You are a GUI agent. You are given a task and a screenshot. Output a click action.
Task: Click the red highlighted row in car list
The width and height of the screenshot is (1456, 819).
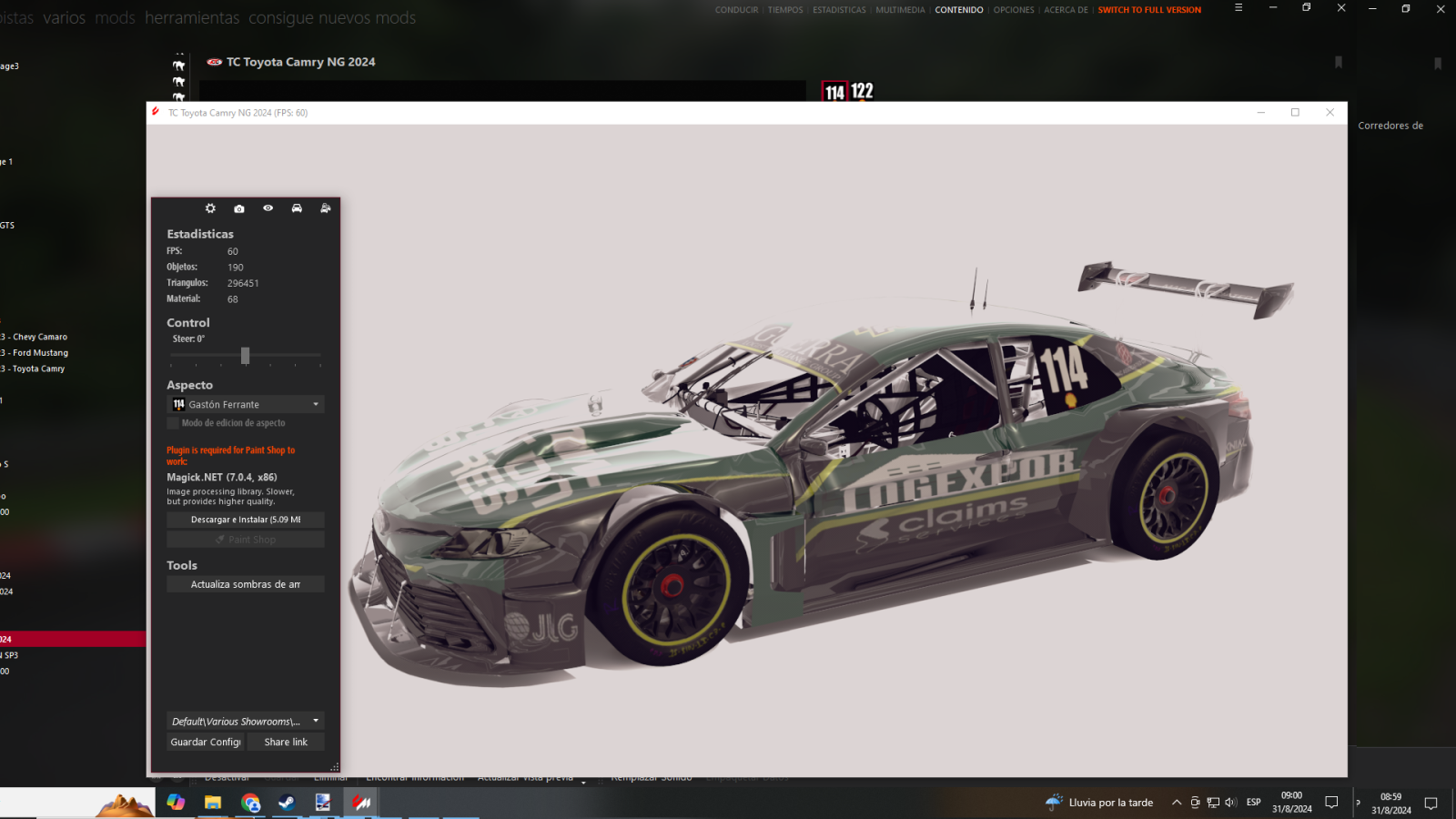coord(73,640)
